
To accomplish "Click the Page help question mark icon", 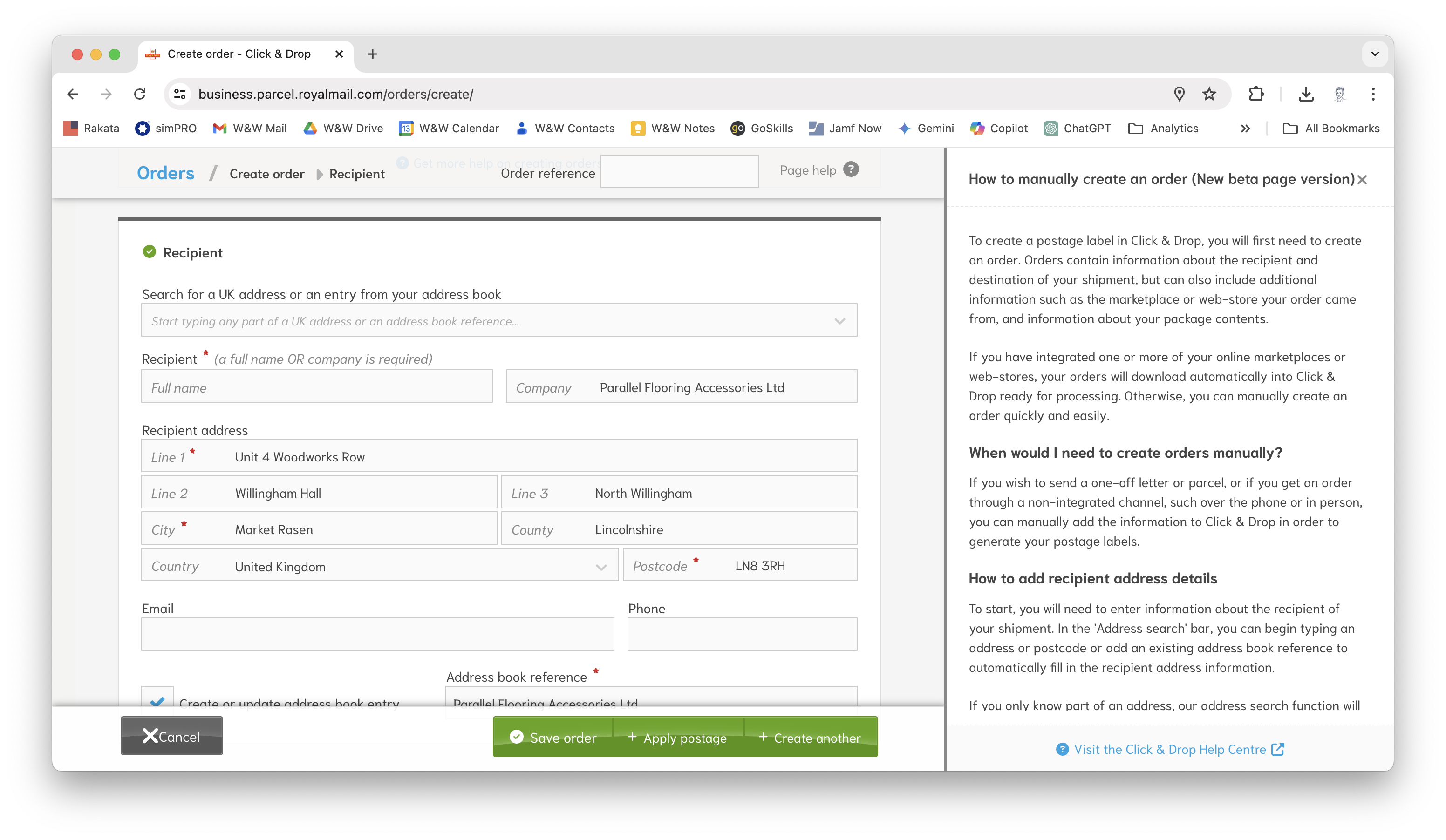I will (850, 169).
